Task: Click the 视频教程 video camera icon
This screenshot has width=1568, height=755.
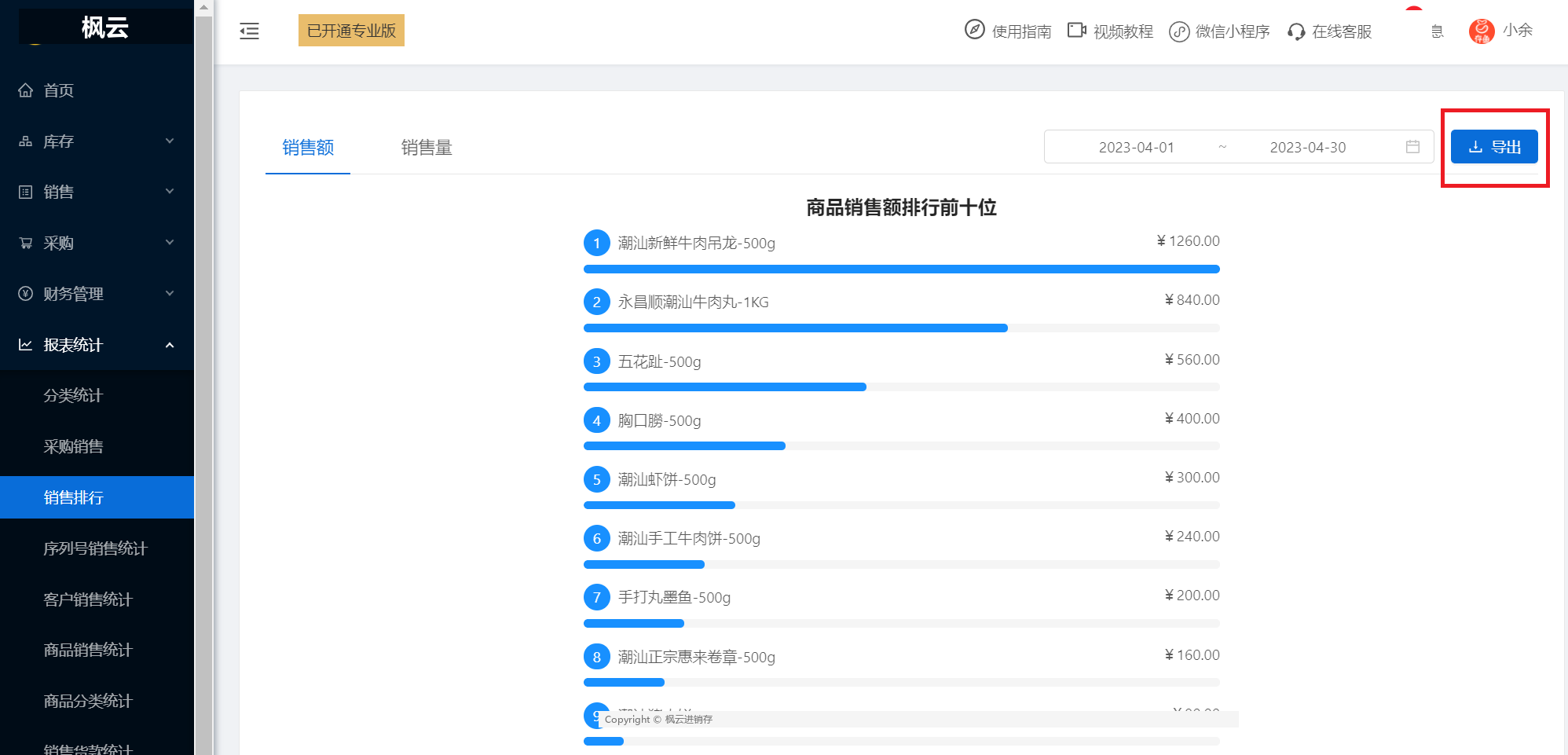Action: tap(1076, 30)
